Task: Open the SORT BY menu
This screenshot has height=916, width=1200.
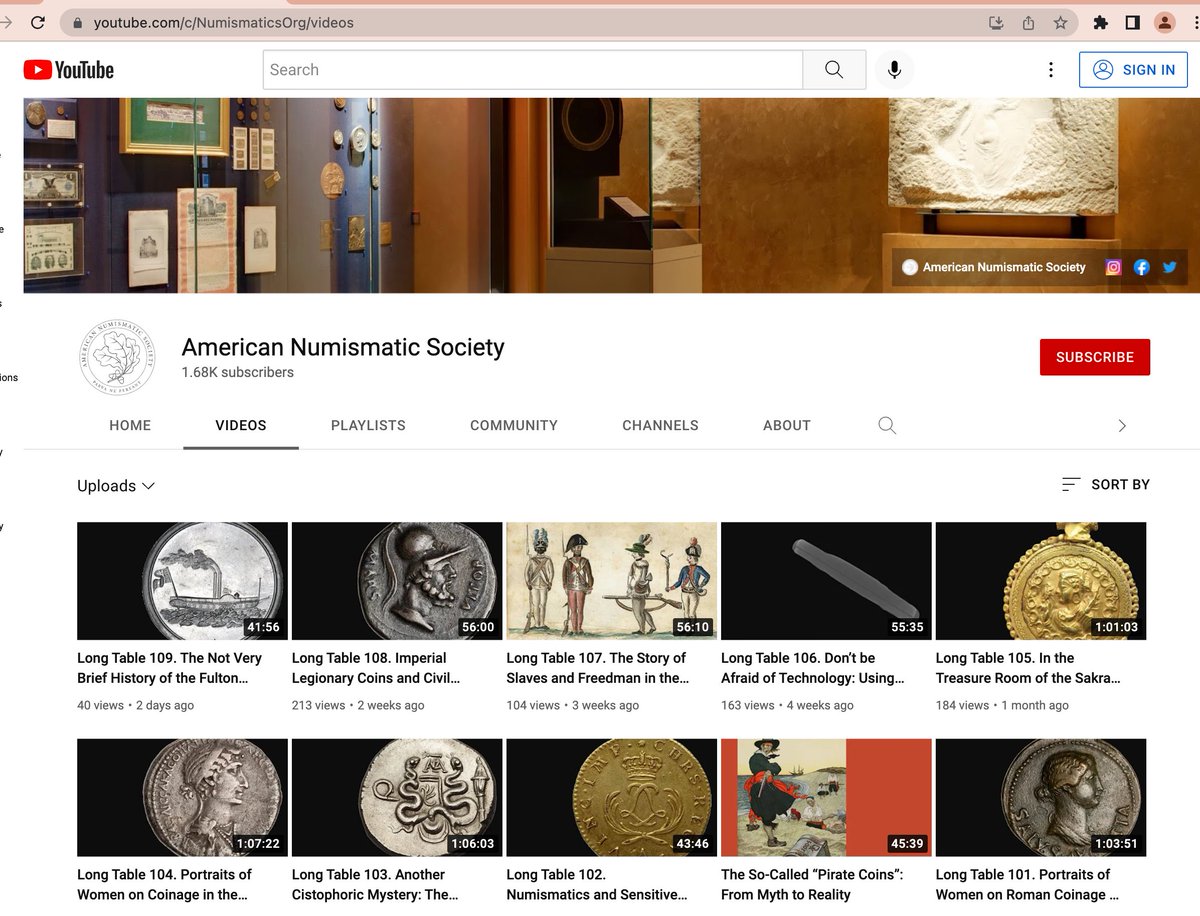Action: tap(1106, 484)
